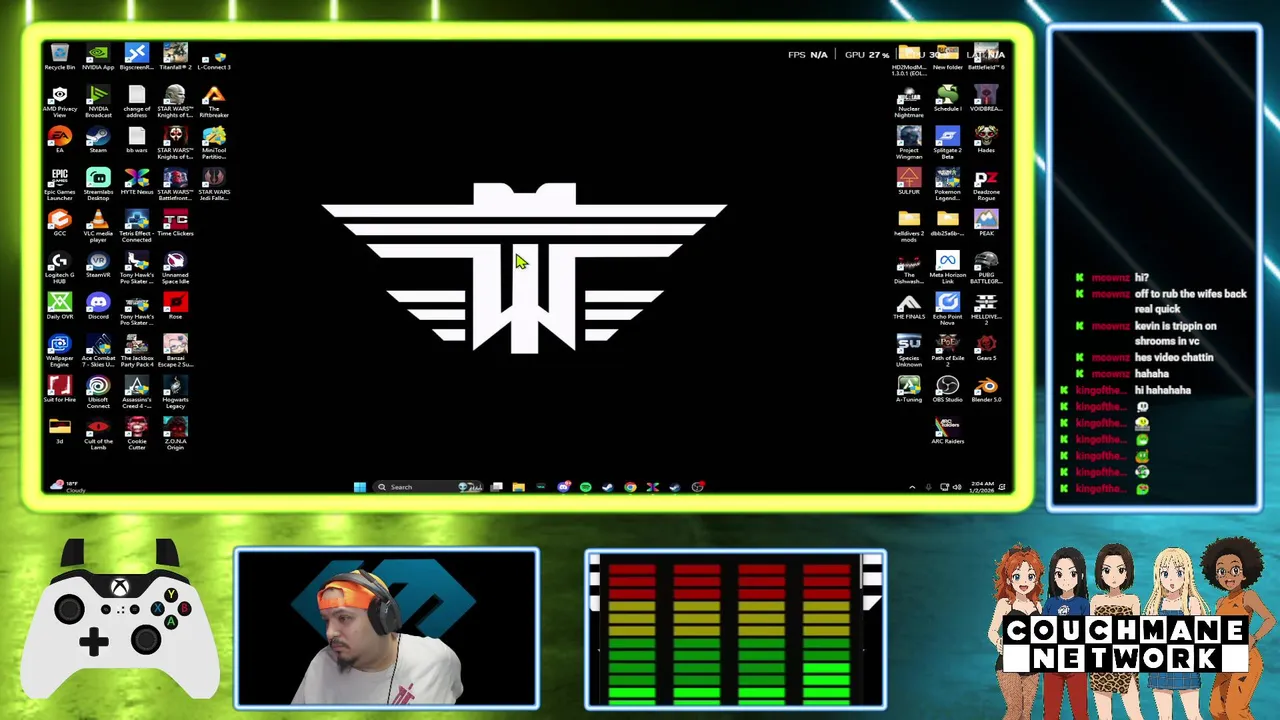This screenshot has width=1280, height=720.
Task: Click the Windows Start button
Action: coord(360,487)
